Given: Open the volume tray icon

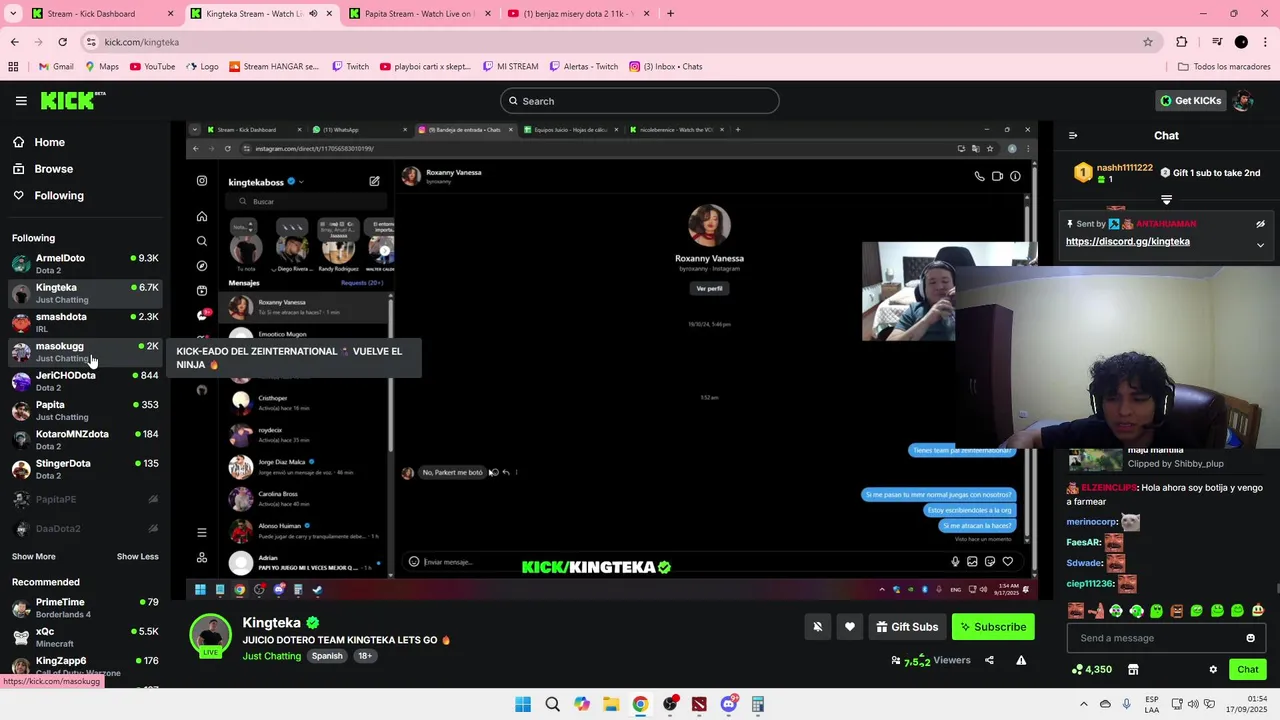Looking at the screenshot, I should point(1195,704).
